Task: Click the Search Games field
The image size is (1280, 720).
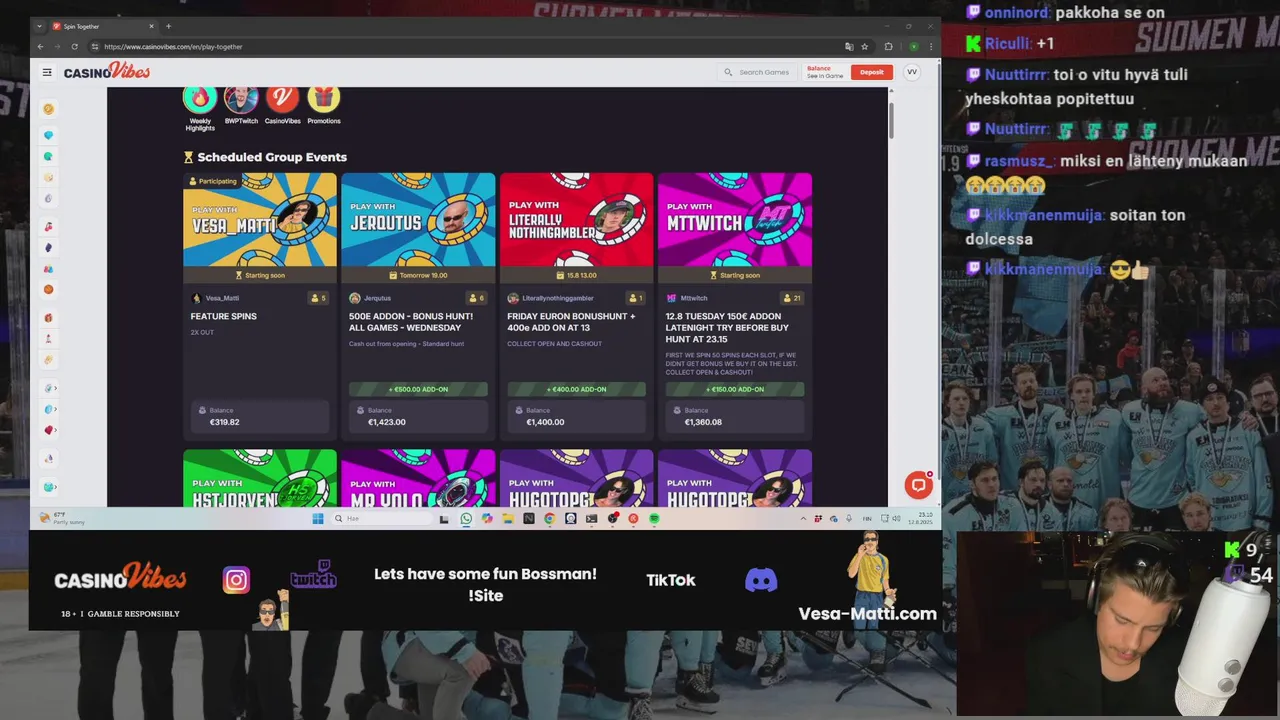Action: pos(757,72)
